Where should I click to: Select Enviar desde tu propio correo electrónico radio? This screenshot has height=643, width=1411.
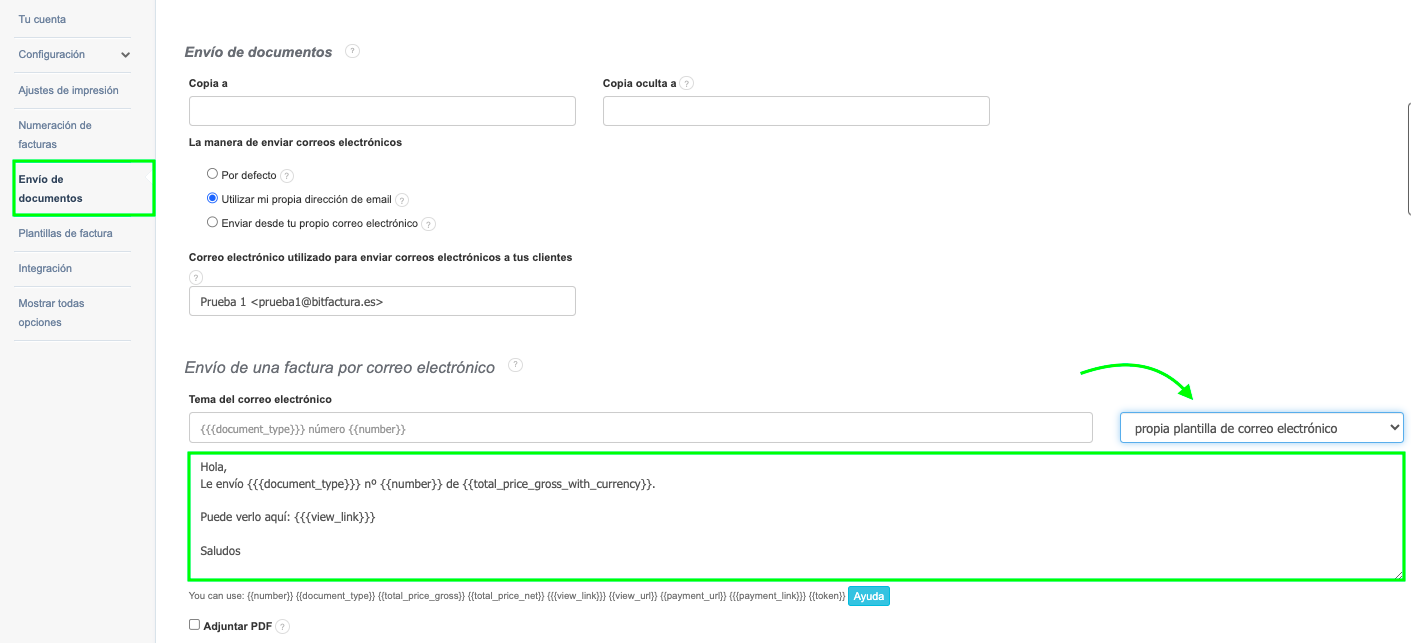212,222
